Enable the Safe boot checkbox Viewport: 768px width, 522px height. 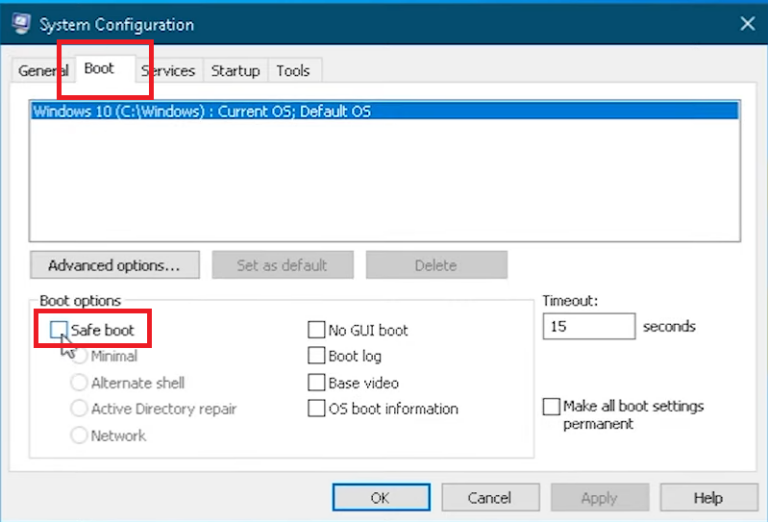[x=58, y=330]
